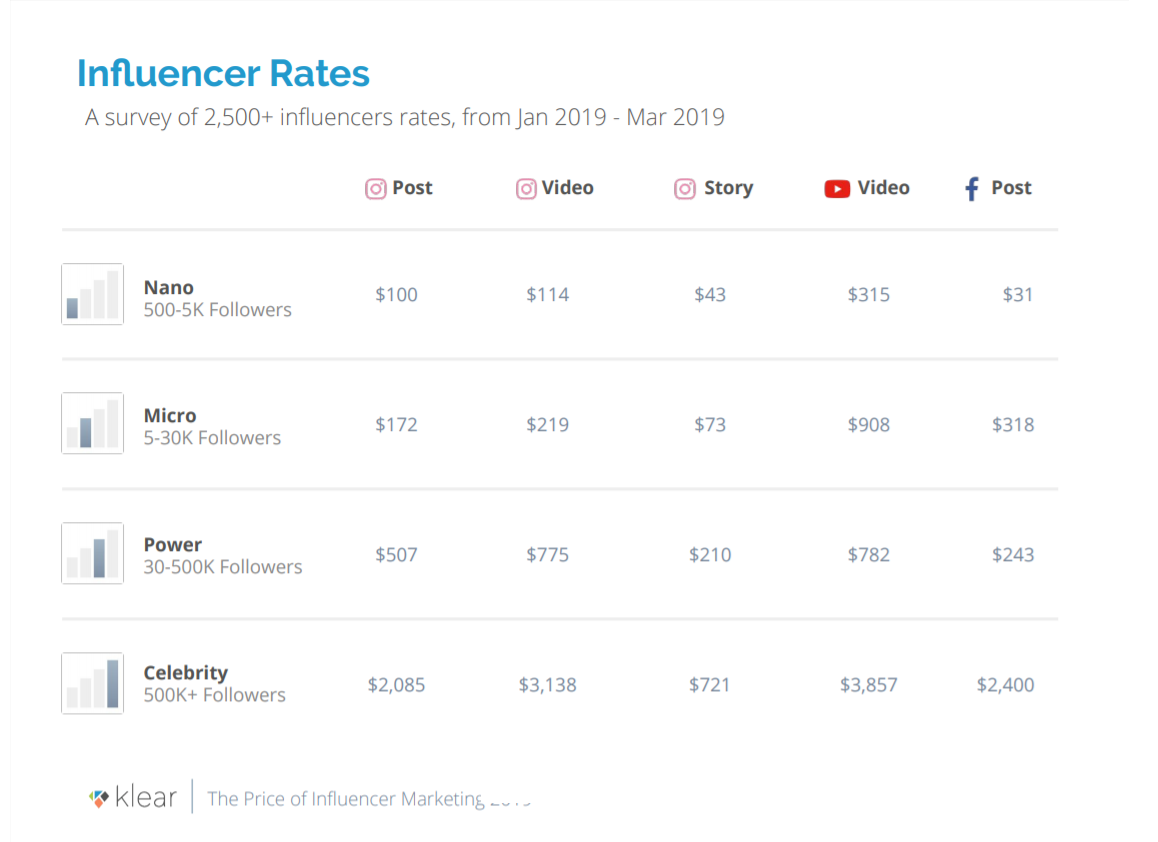Click the Influencer Rates heading

[223, 73]
